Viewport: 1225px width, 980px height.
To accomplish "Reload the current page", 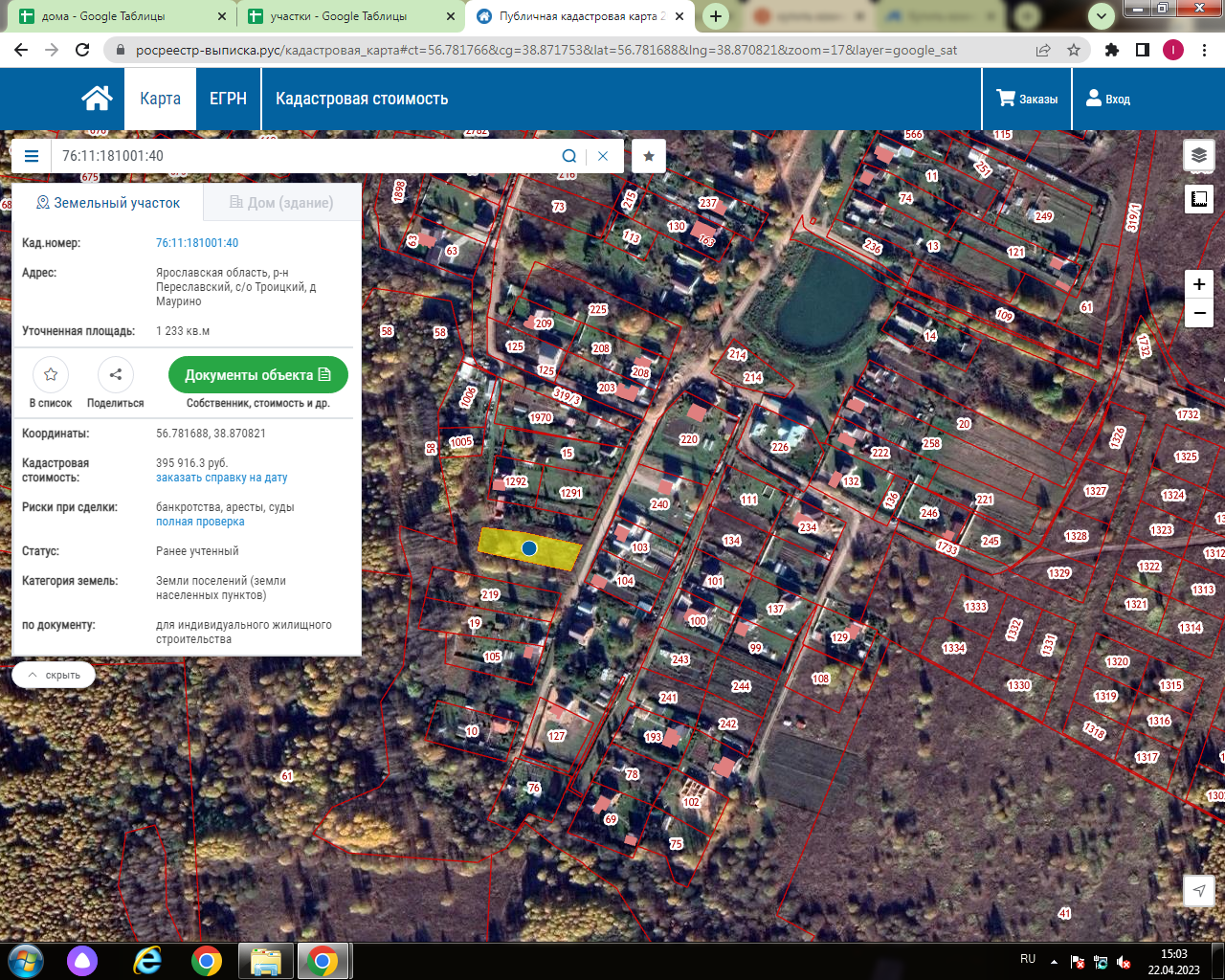I will coord(82,50).
